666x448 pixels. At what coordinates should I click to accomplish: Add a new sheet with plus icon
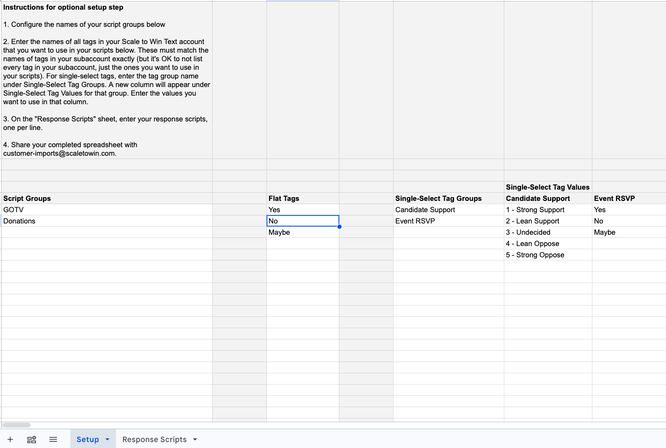[x=10, y=440]
